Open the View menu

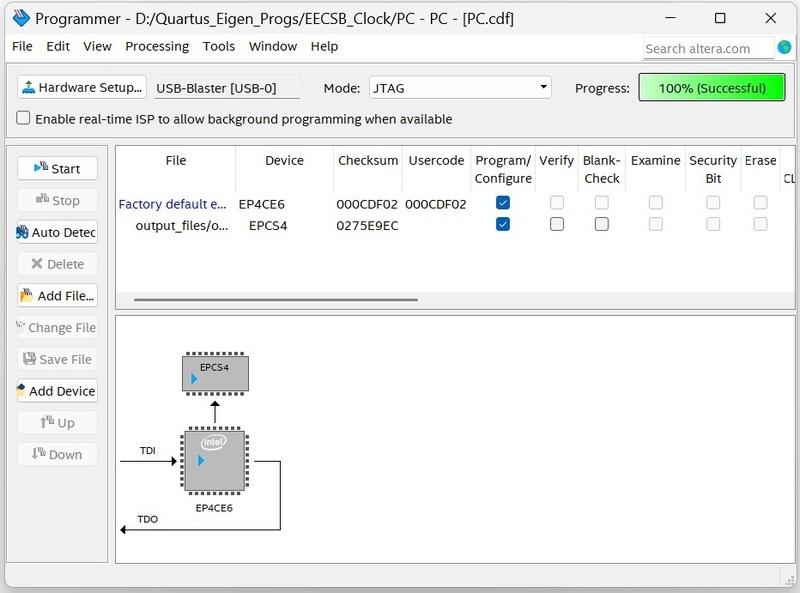click(x=97, y=46)
